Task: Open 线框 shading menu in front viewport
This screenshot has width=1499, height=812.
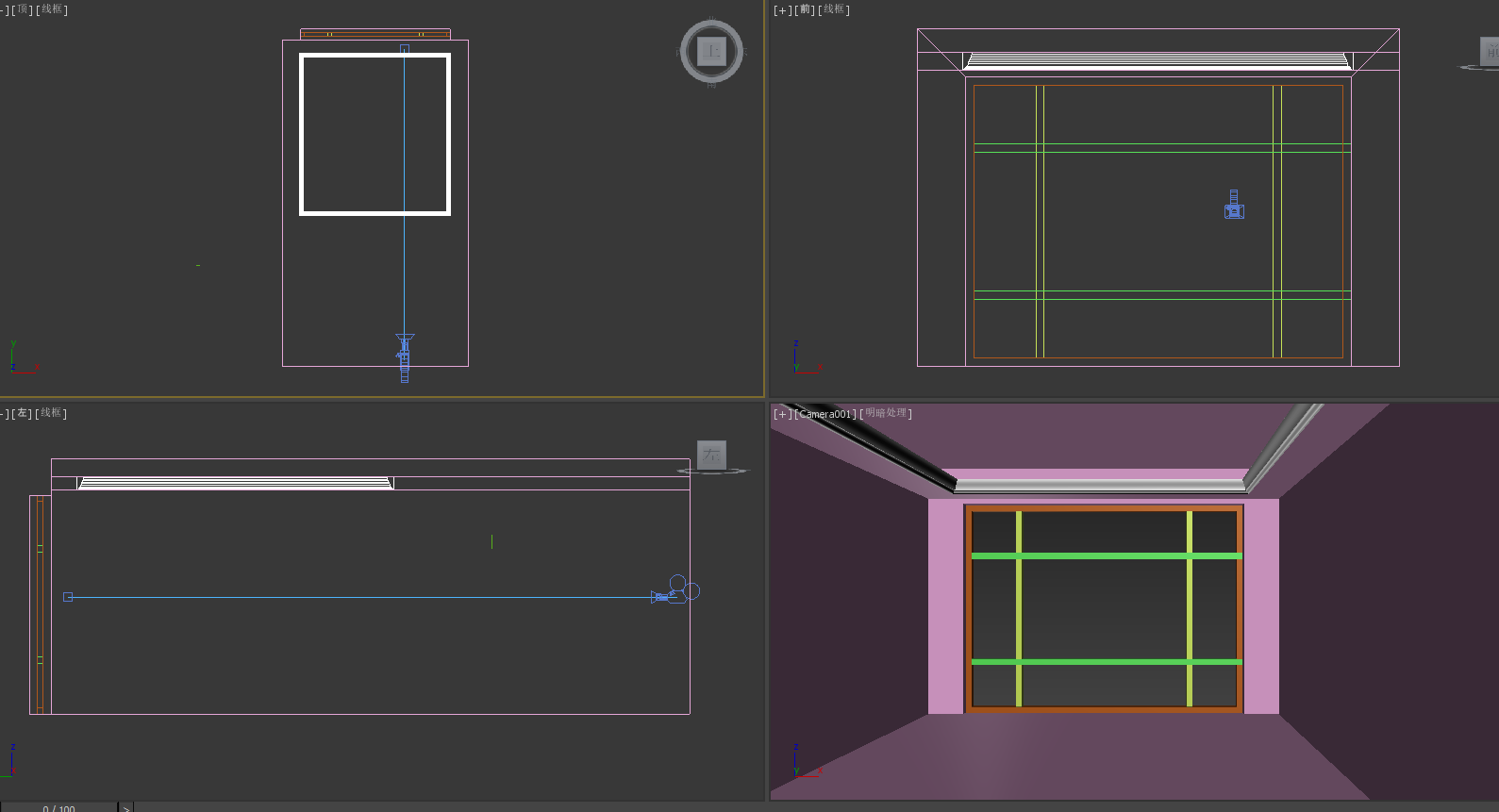Action: coord(834,9)
